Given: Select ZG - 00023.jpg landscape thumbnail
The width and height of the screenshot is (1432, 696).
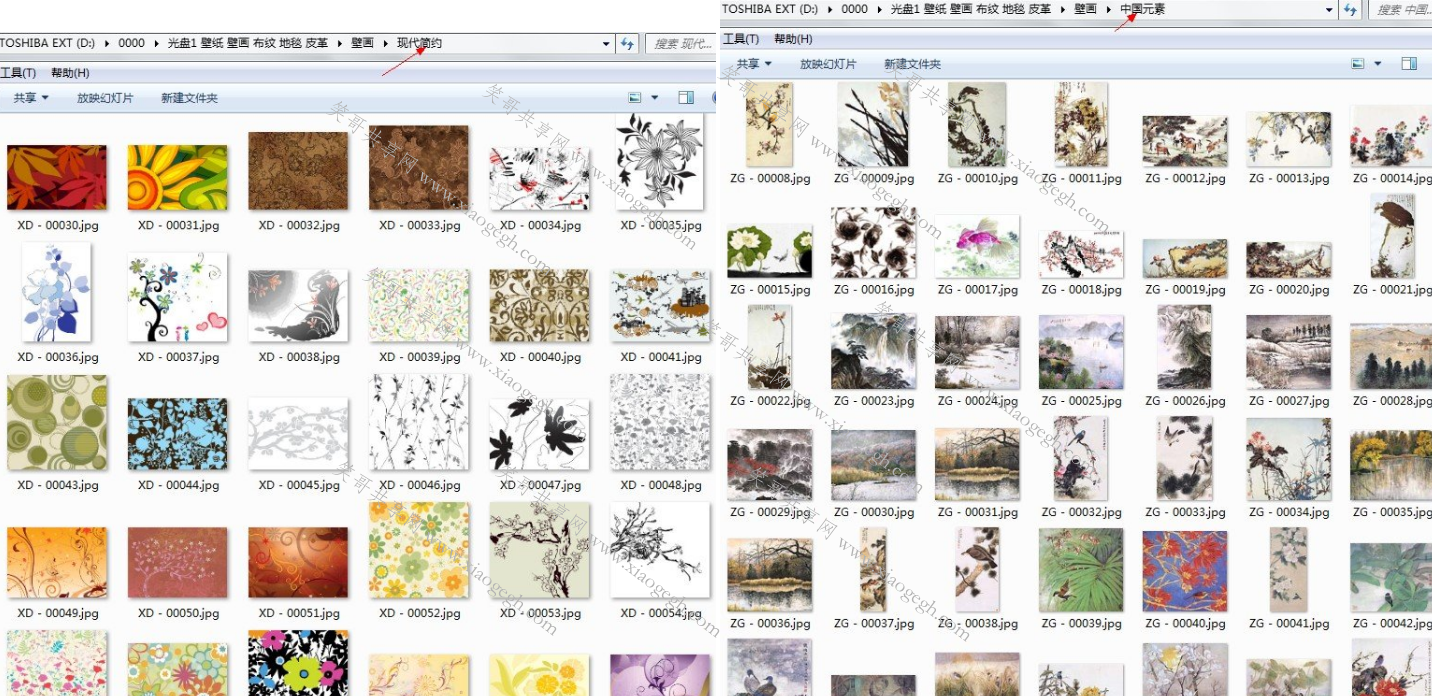Looking at the screenshot, I should (873, 351).
